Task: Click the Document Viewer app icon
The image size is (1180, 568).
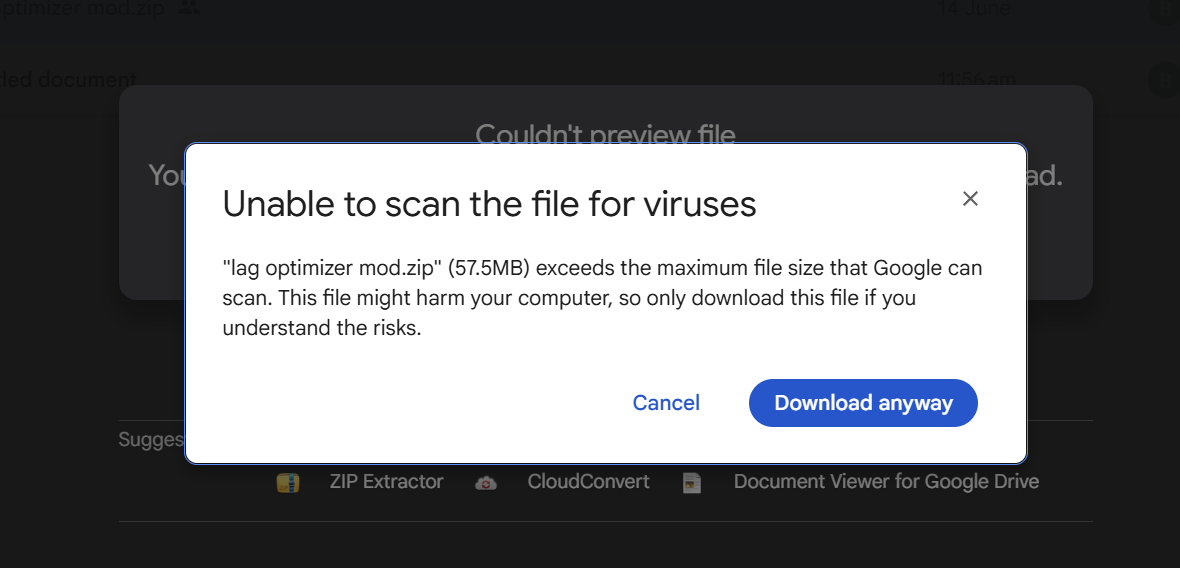Action: point(692,483)
